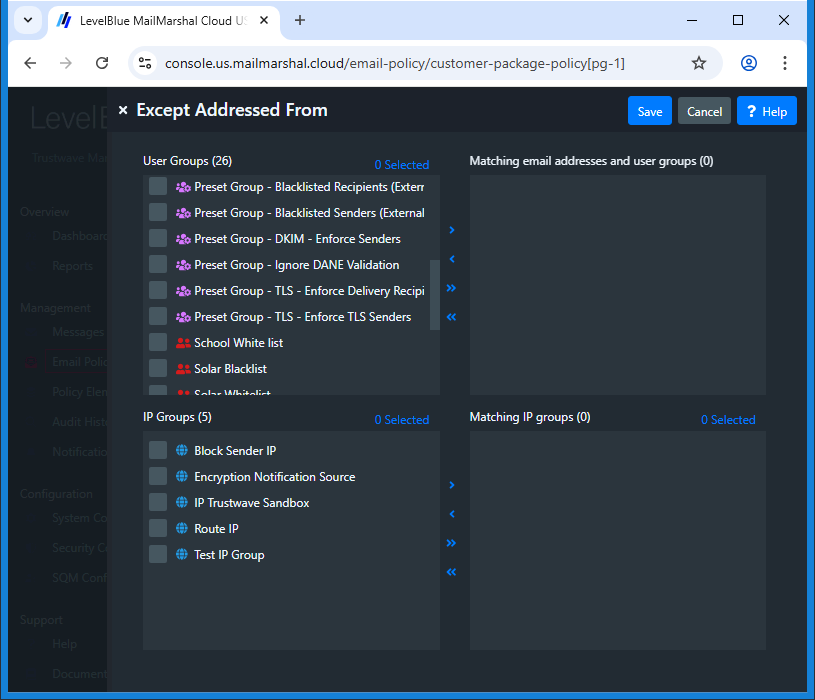Check Preset Group - Blacklisted Recipients checkbox
The height and width of the screenshot is (700, 815).
(x=158, y=187)
